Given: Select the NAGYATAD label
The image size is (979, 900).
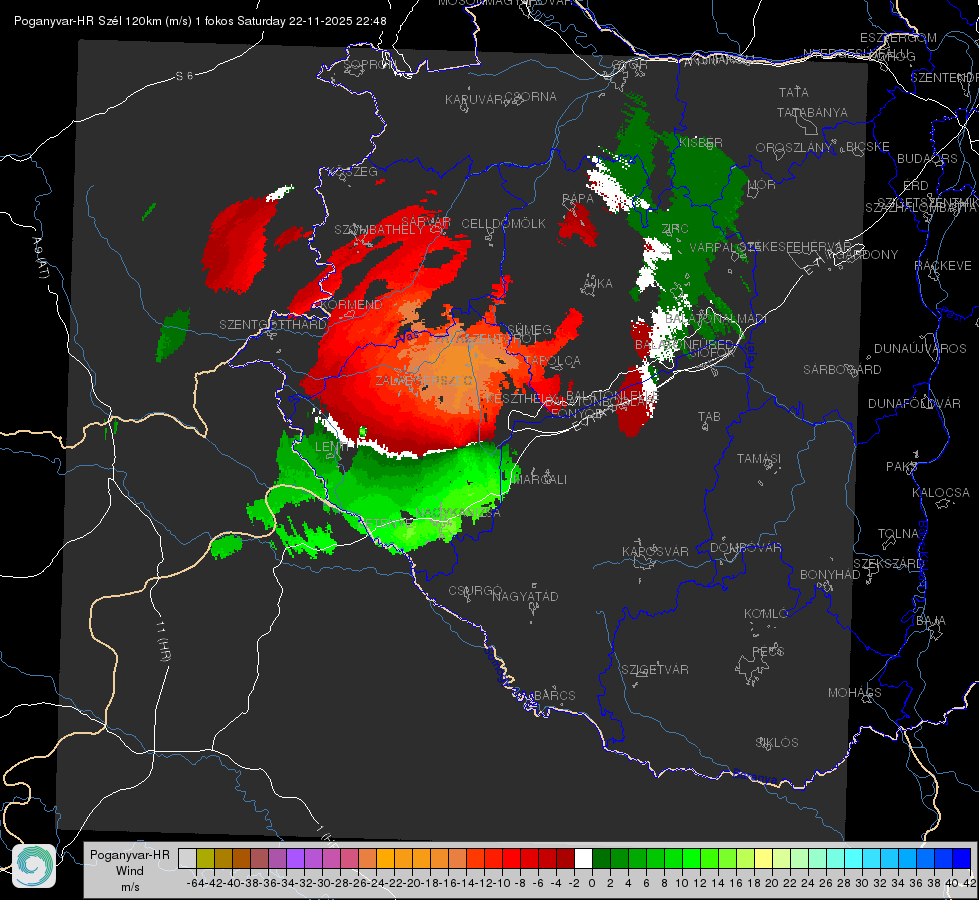Looking at the screenshot, I should pos(525,596).
